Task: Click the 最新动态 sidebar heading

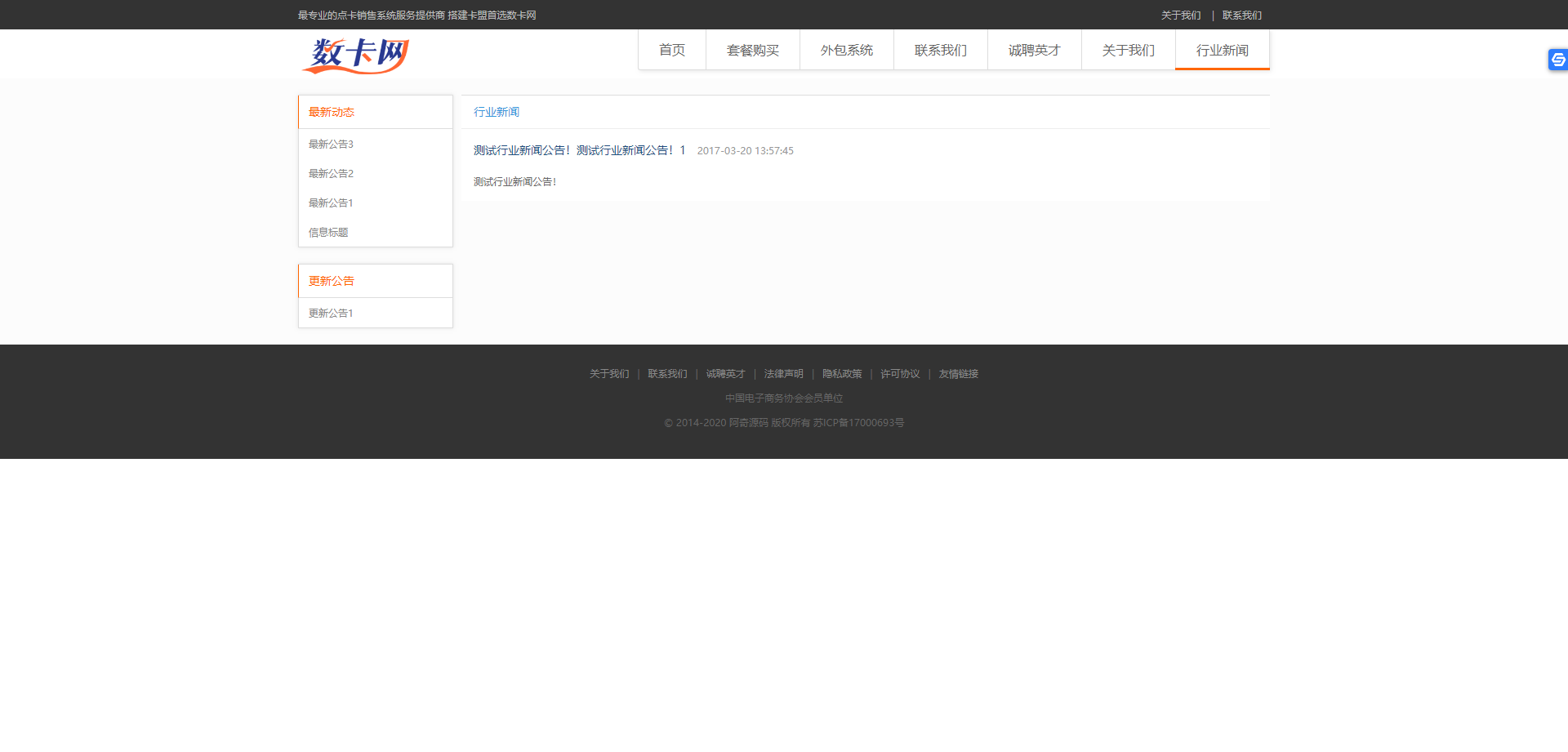Action: pos(332,112)
